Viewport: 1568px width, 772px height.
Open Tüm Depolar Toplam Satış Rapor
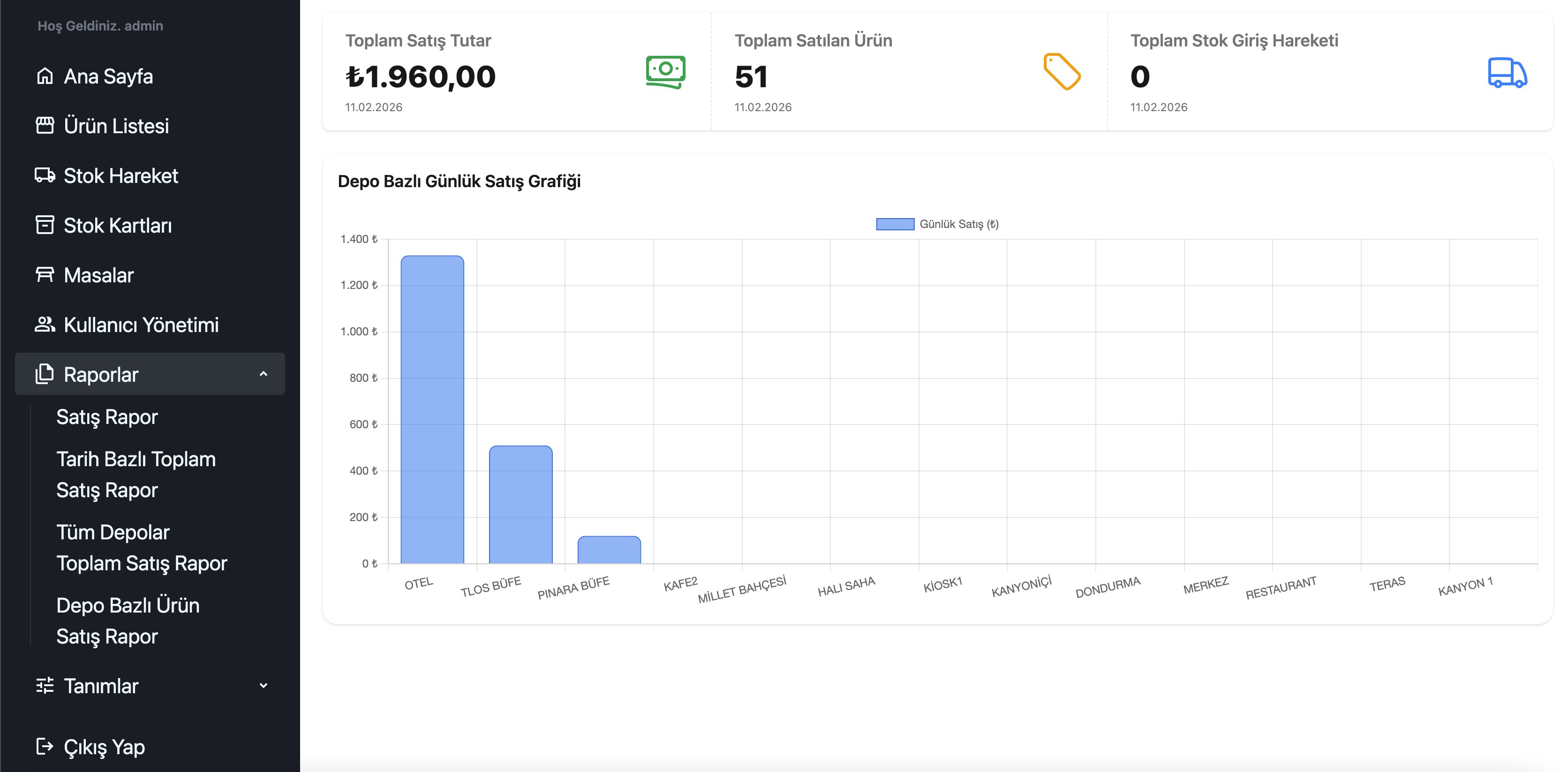tap(141, 547)
